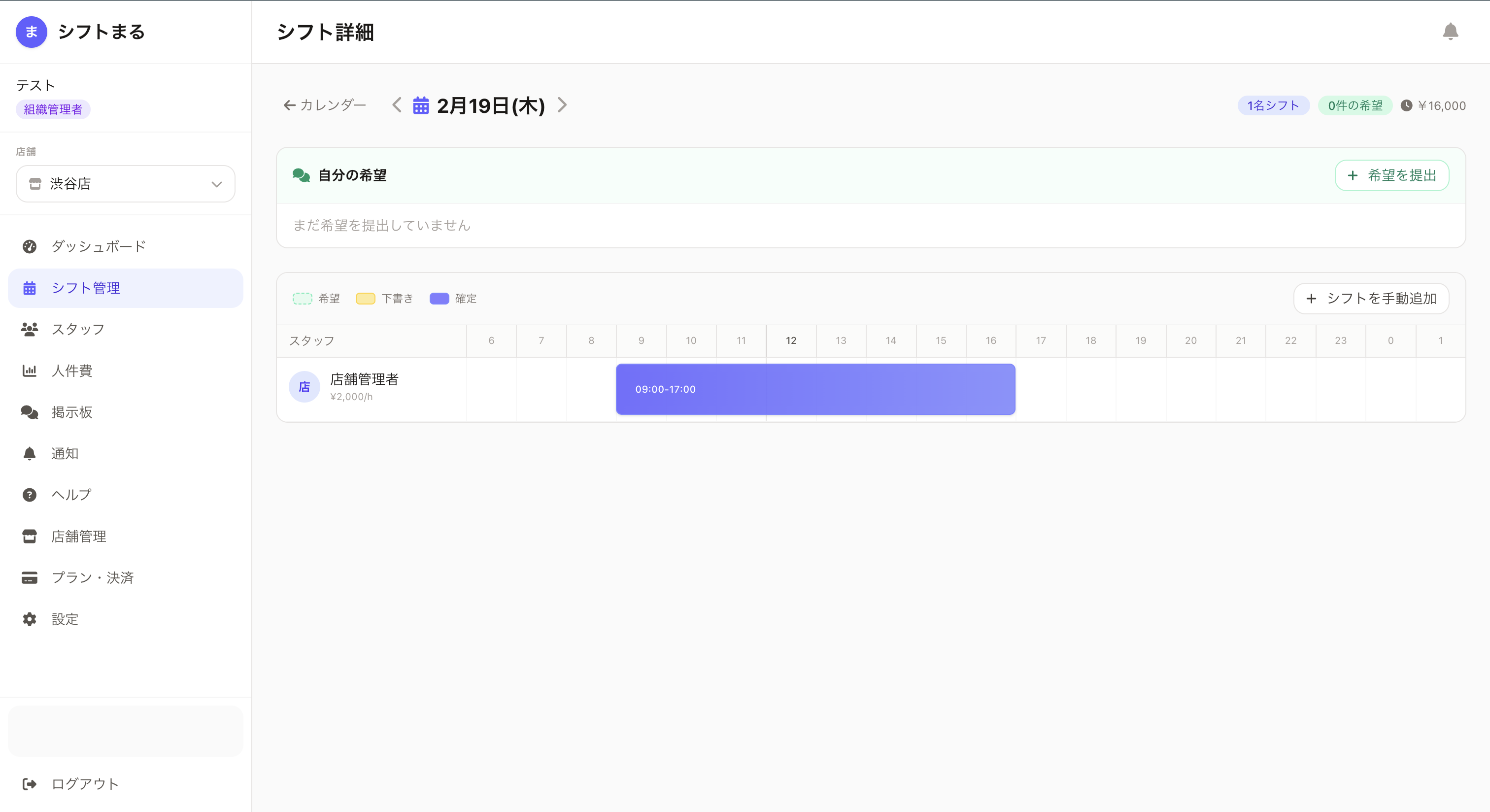Click the プラン・決済 credit card icon
Viewport: 1490px width, 812px height.
click(x=30, y=578)
